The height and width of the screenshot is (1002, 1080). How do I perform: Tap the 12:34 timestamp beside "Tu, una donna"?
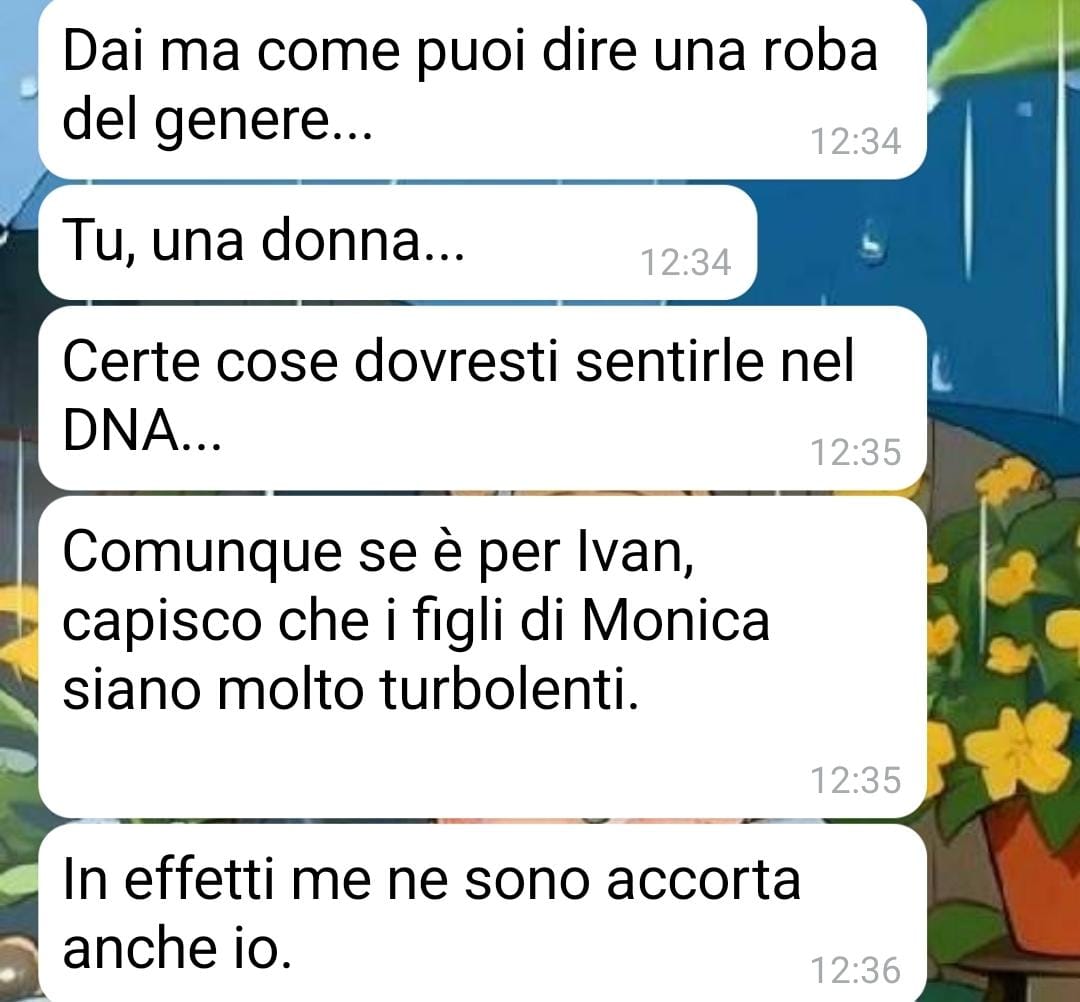coord(685,263)
